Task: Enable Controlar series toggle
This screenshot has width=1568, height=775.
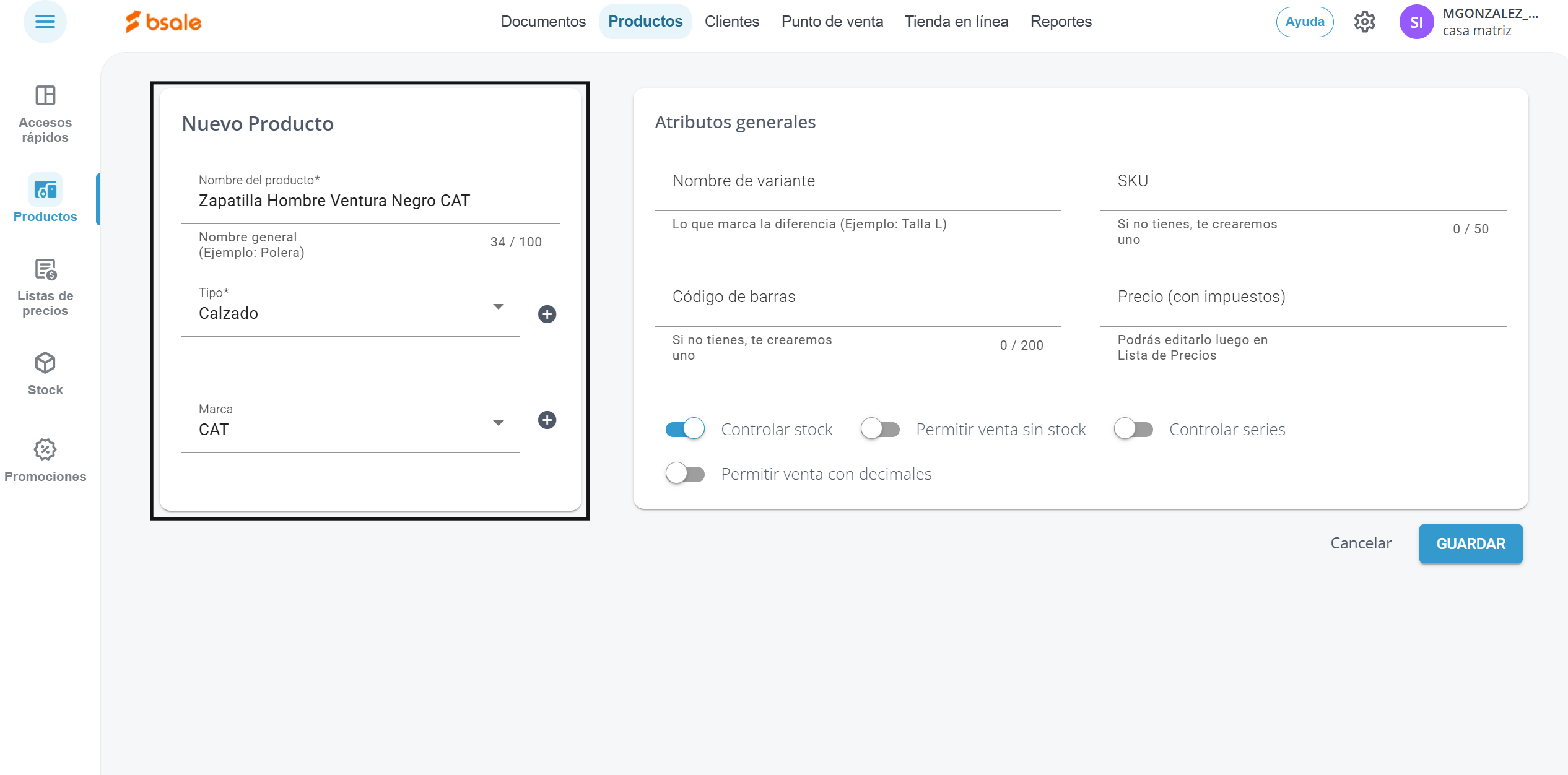Action: (x=1133, y=429)
